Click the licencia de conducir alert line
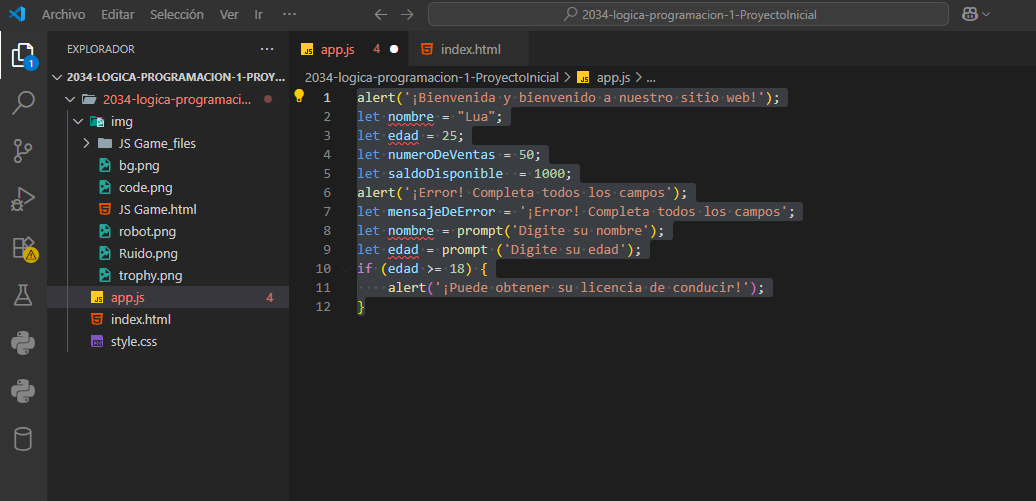Image resolution: width=1036 pixels, height=501 pixels. [x=575, y=288]
